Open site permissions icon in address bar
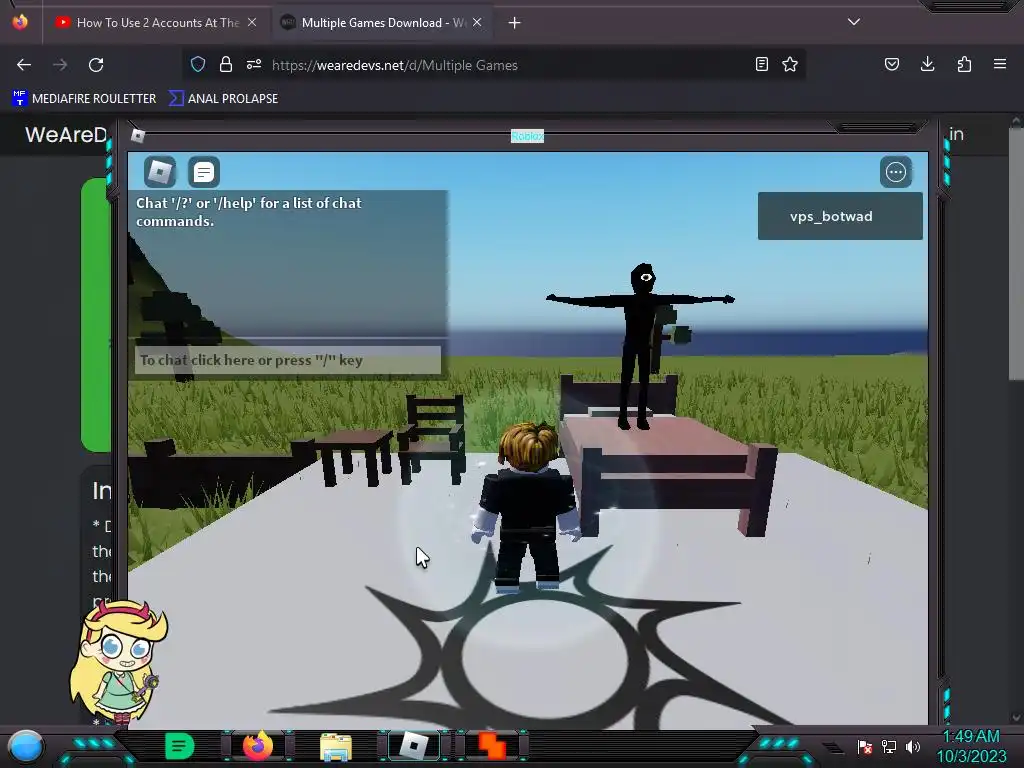Screen dimensions: 1024x768 click(x=254, y=64)
